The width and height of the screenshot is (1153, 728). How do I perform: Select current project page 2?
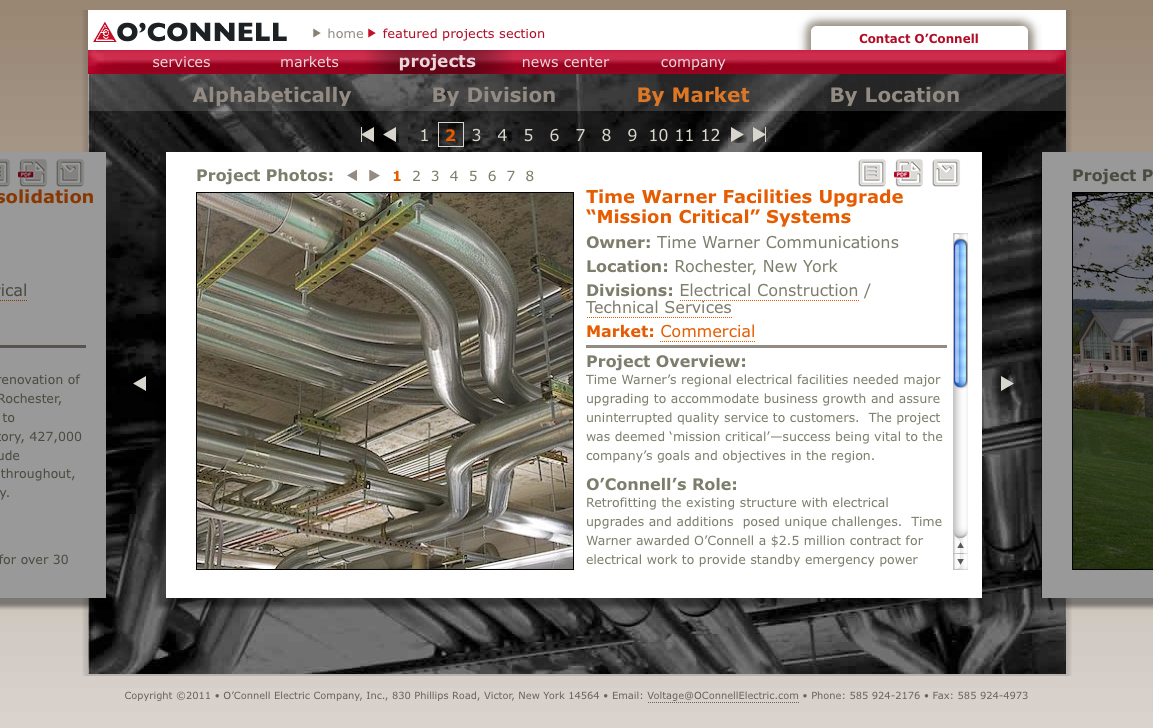click(x=451, y=135)
